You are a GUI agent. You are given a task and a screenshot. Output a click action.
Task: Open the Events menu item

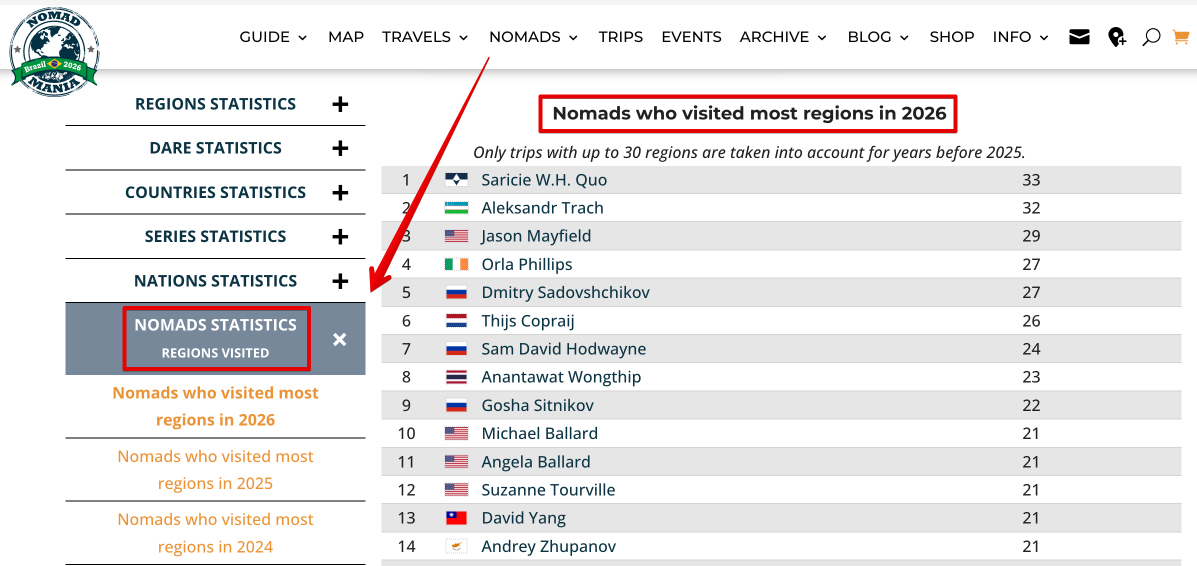pos(691,37)
